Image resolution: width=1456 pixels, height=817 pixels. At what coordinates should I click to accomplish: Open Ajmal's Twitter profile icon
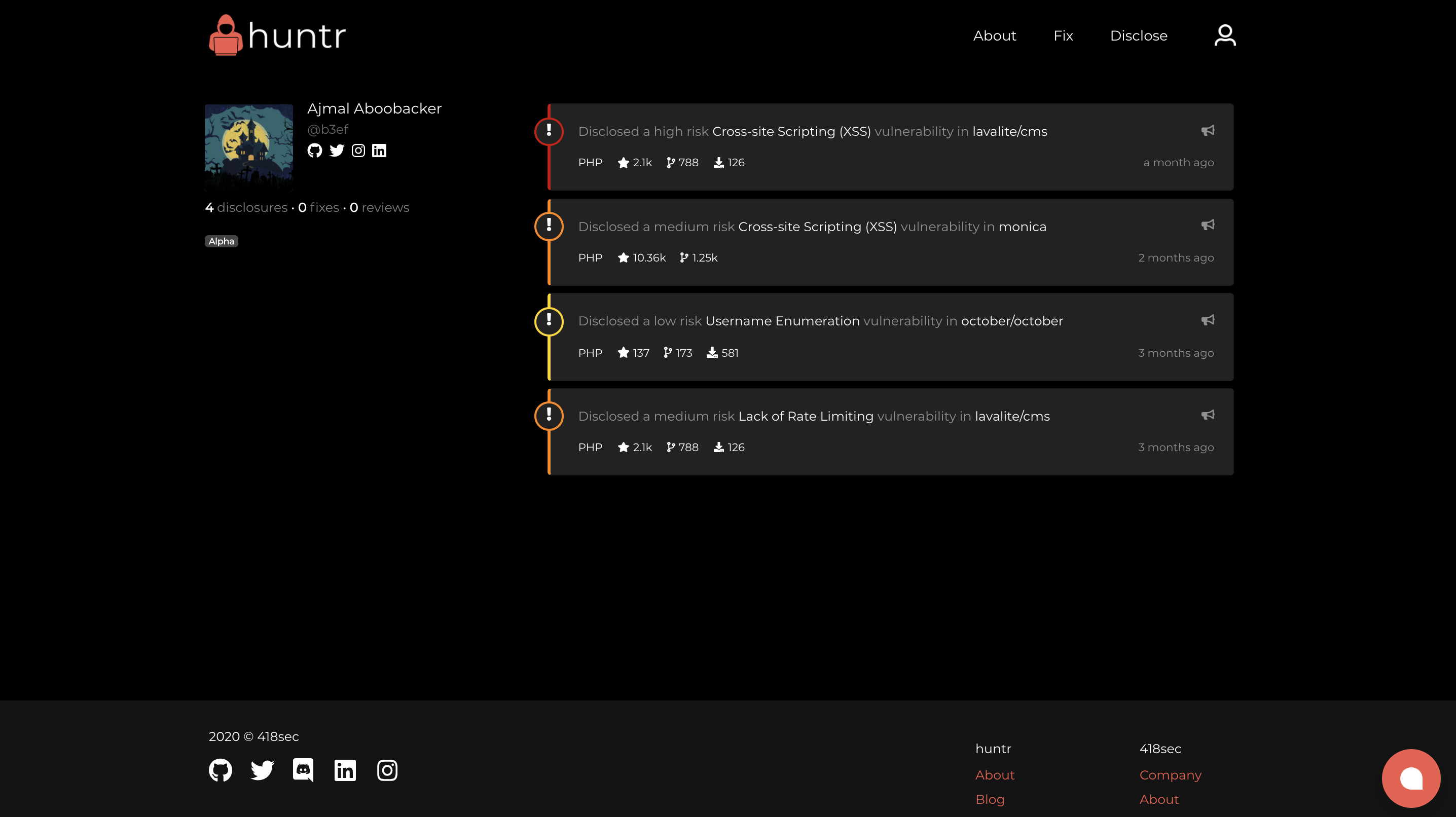coord(337,151)
